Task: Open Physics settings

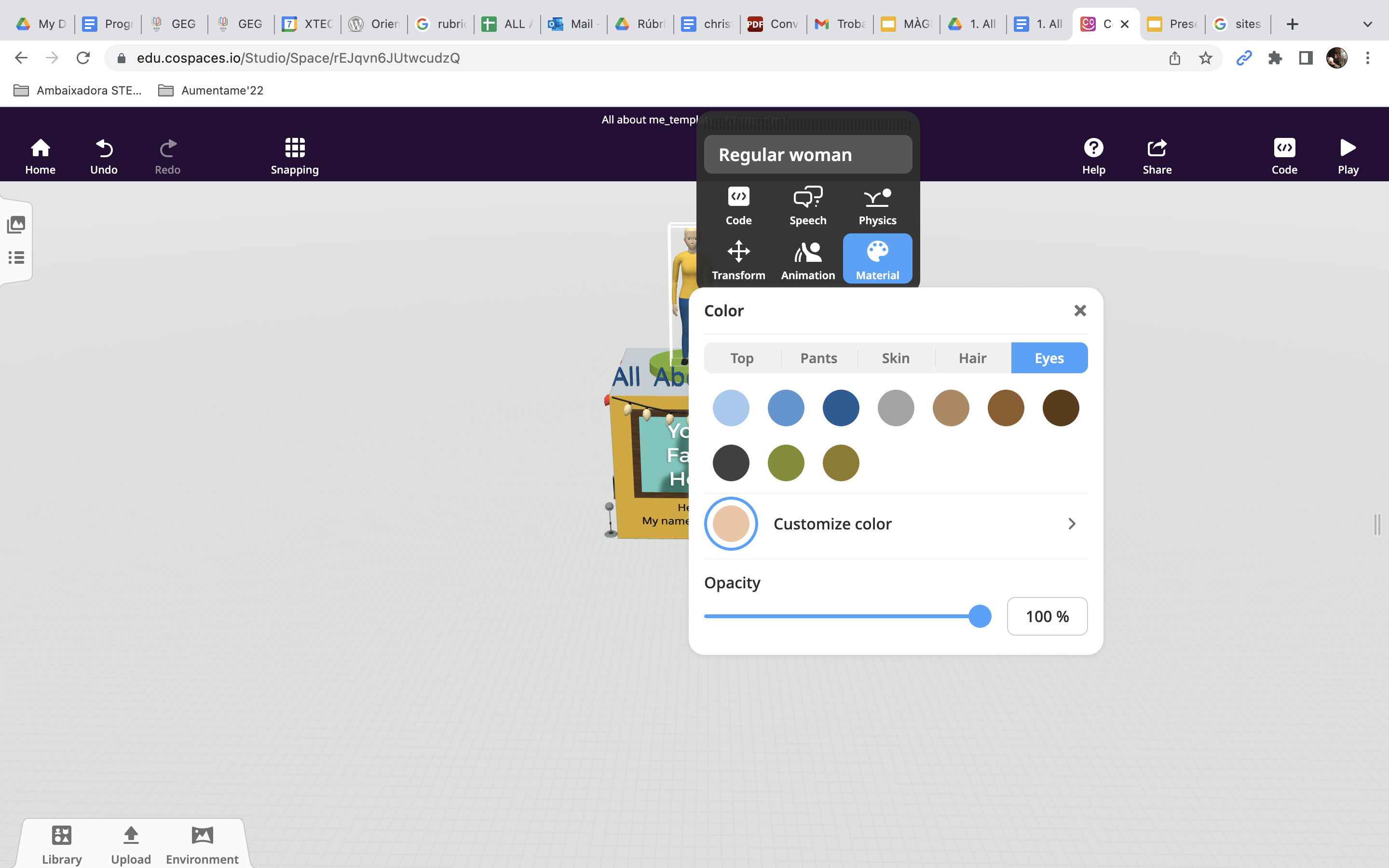Action: [x=877, y=205]
